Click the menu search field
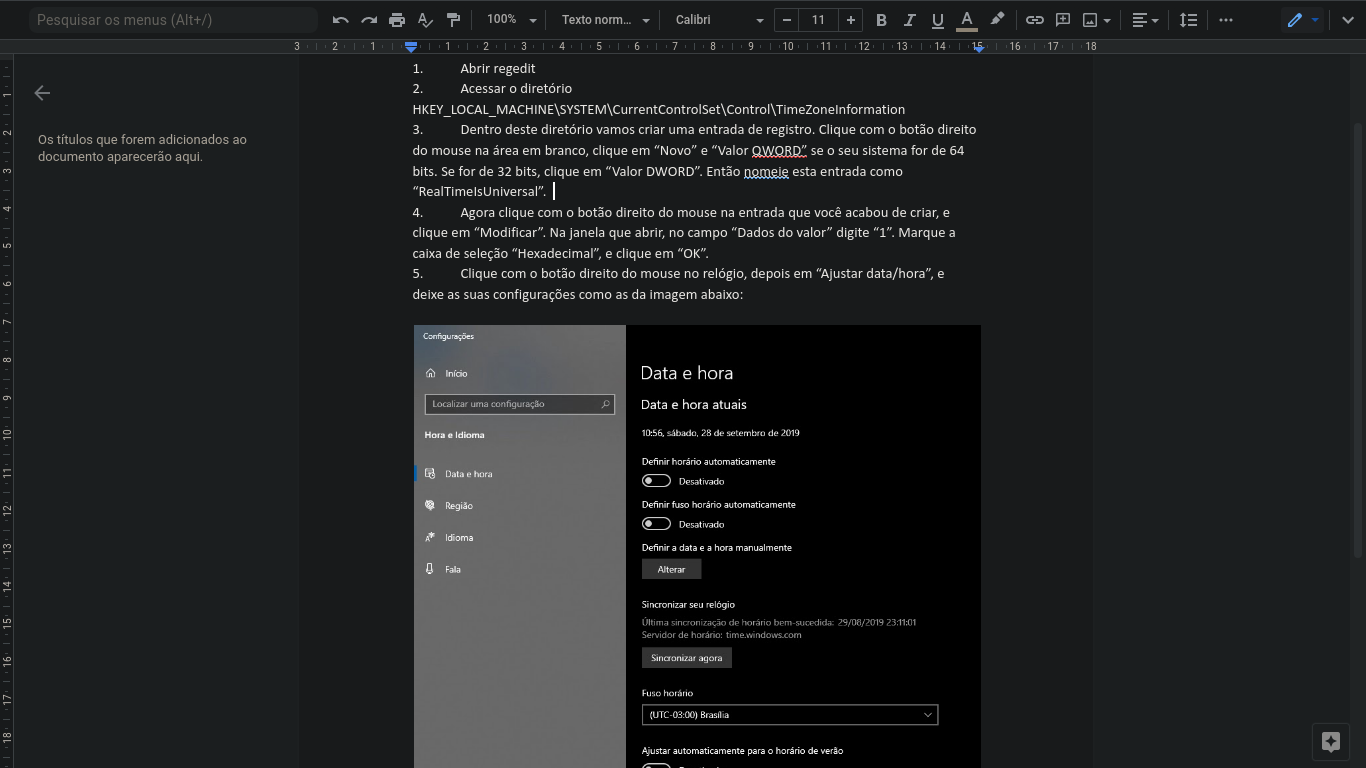The height and width of the screenshot is (768, 1366). coord(172,20)
